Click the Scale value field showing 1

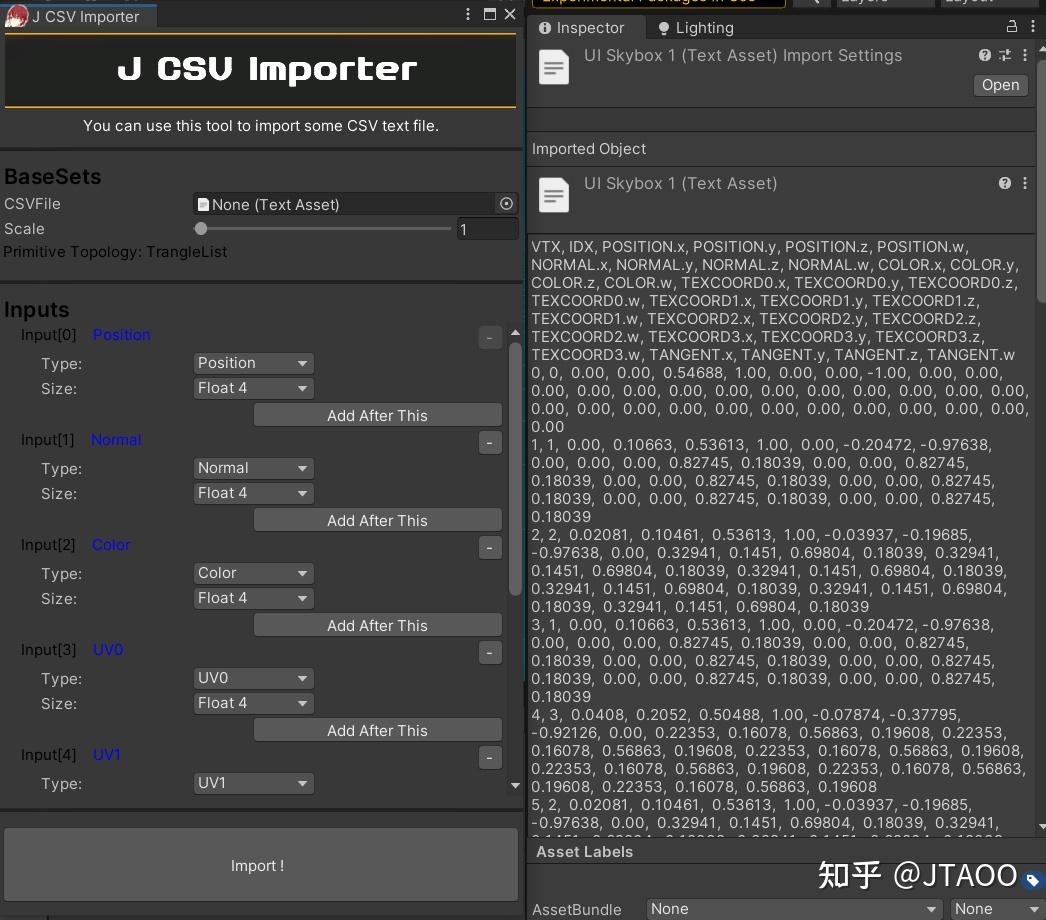[x=488, y=229]
